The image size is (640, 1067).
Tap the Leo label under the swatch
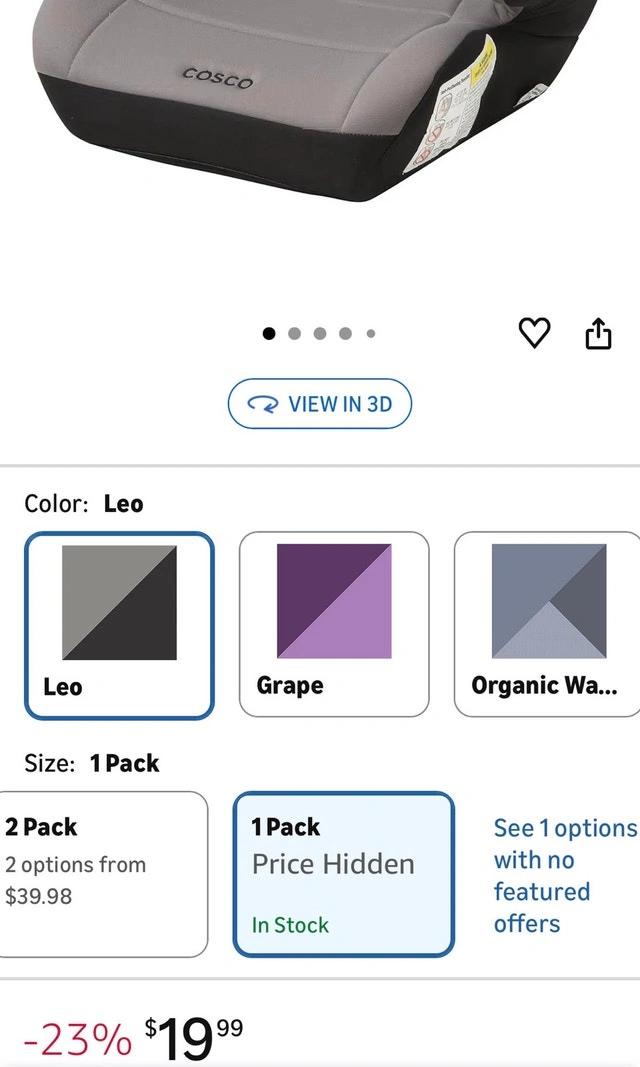click(x=63, y=687)
